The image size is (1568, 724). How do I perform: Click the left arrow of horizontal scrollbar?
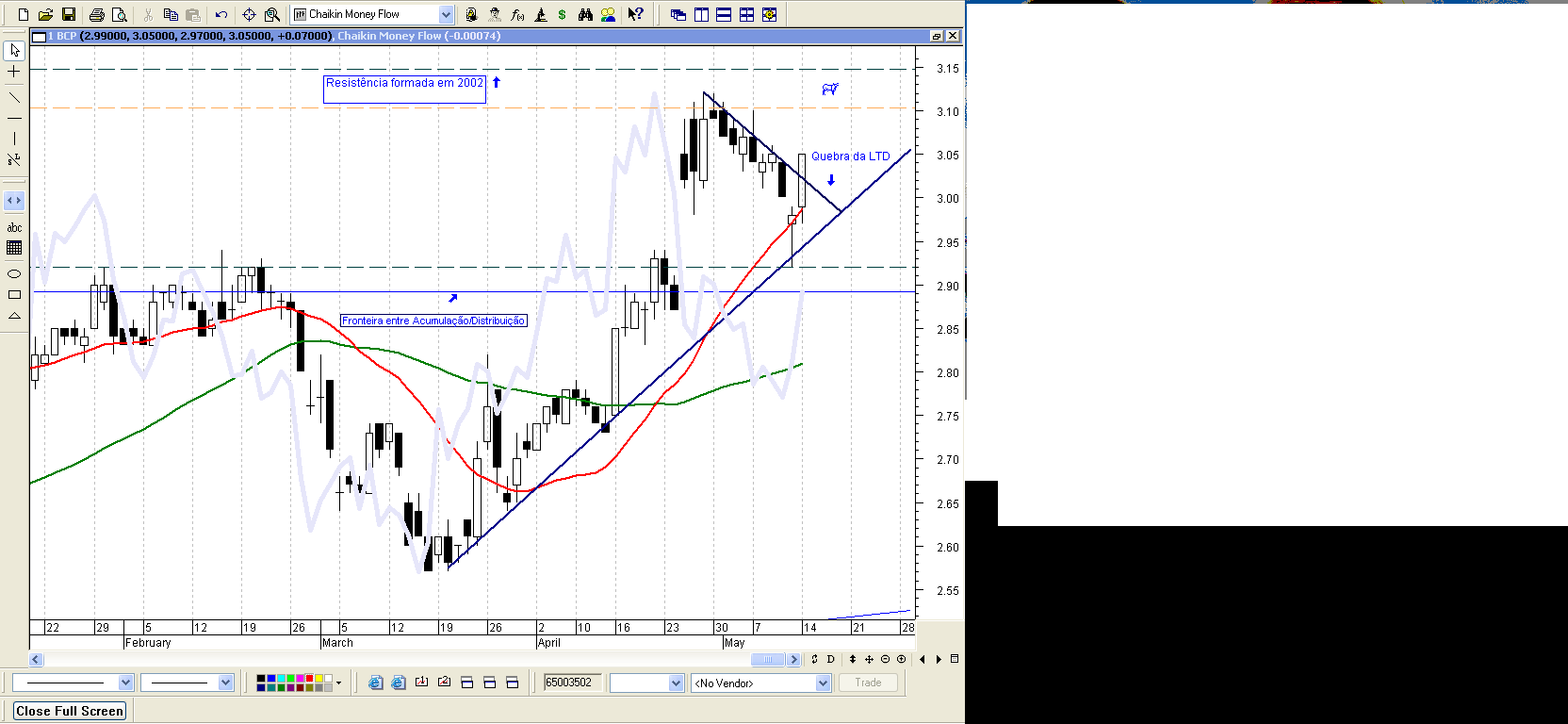coord(36,660)
